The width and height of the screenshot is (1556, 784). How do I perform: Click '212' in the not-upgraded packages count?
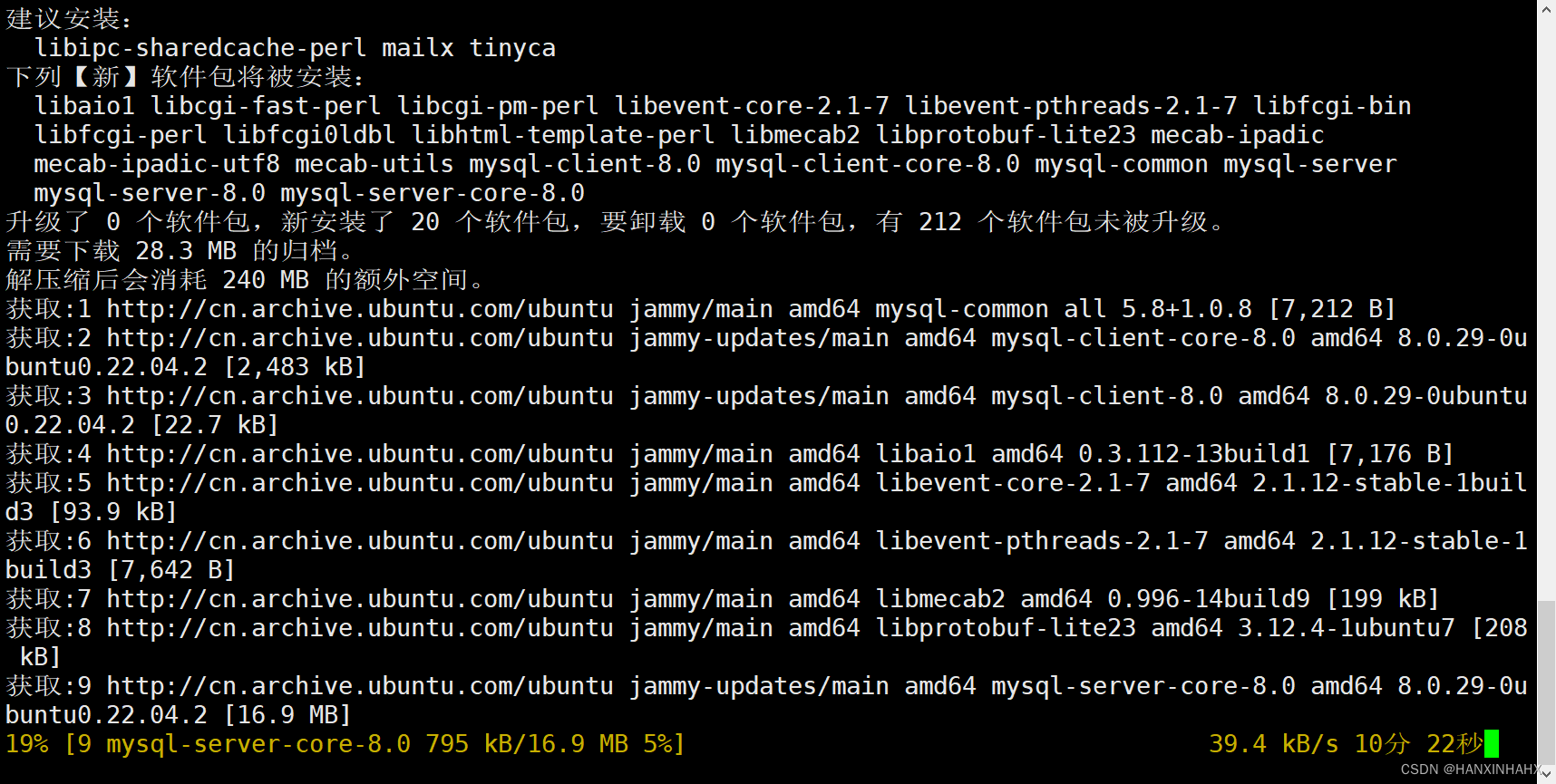(940, 222)
